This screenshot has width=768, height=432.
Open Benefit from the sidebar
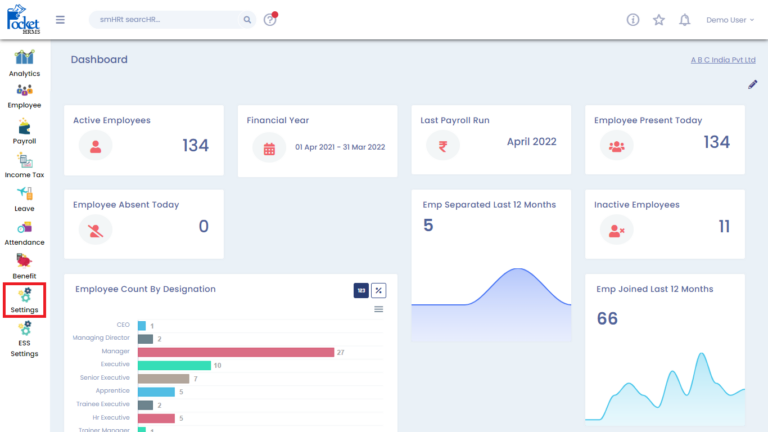[24, 263]
